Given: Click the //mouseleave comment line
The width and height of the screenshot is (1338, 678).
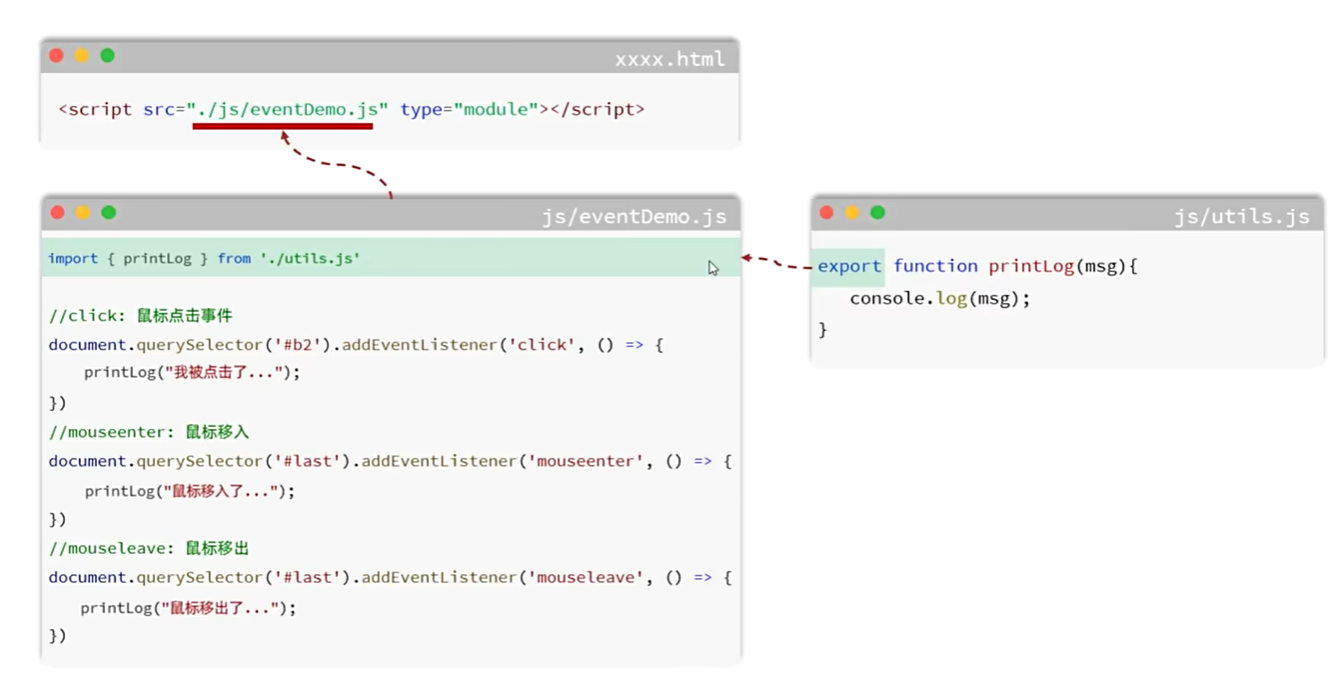Looking at the screenshot, I should pos(149,548).
